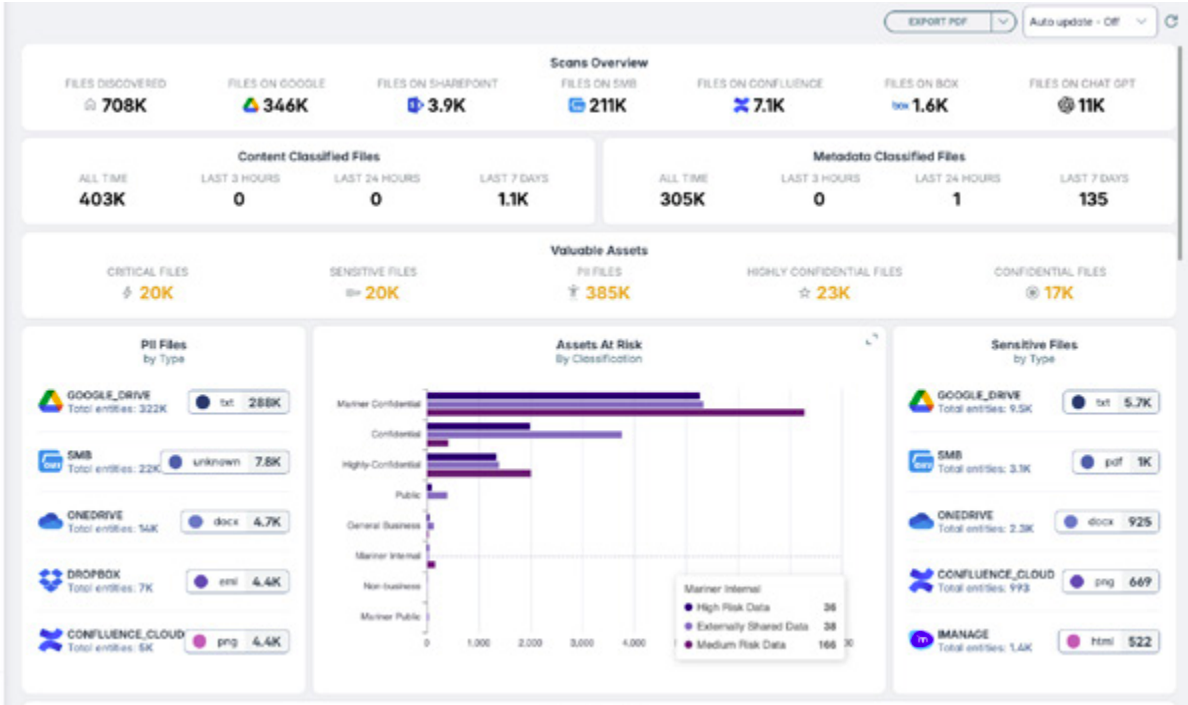Click the page vertical scrollbar

coord(1180,151)
